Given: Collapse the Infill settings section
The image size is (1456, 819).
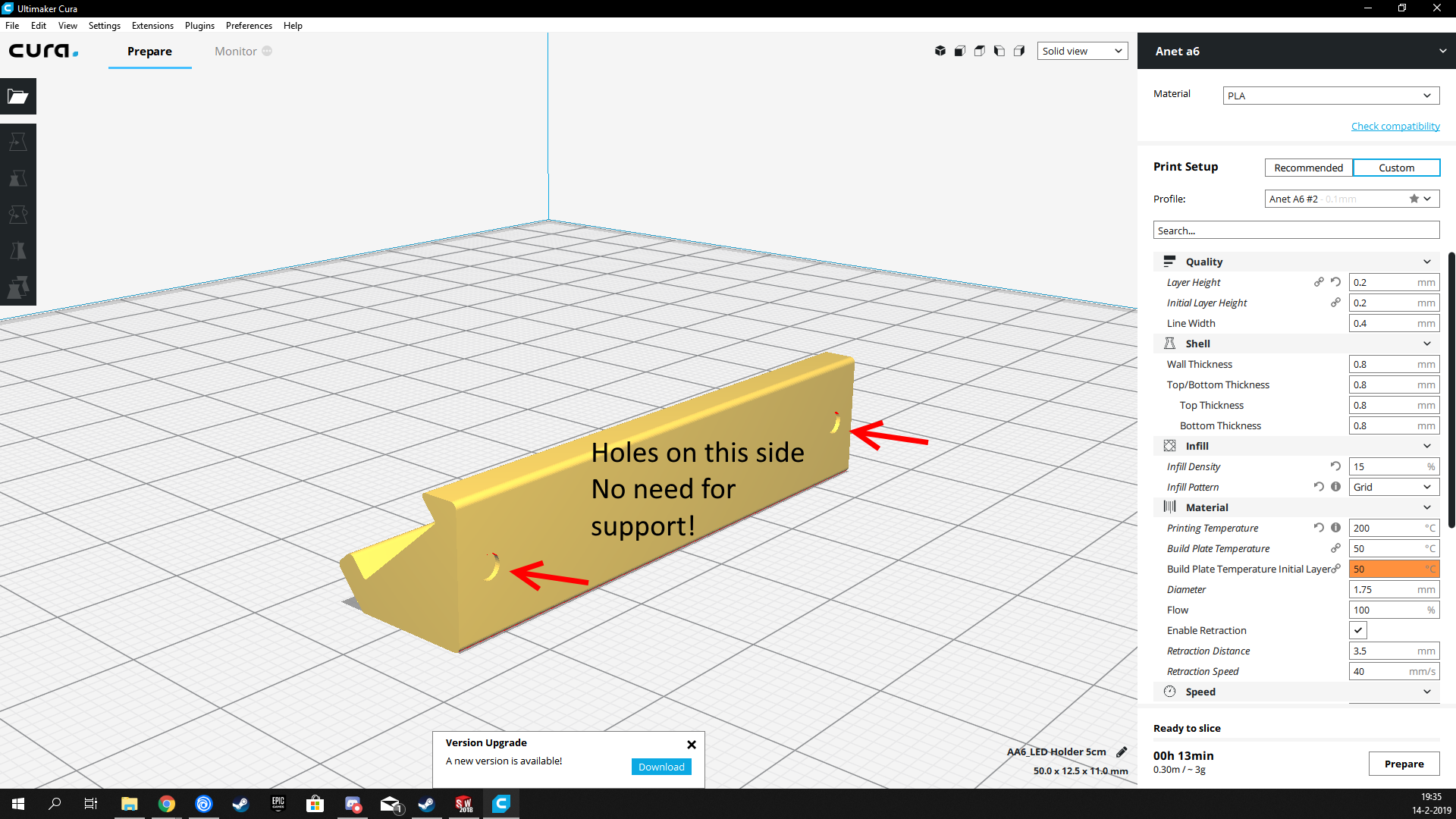Looking at the screenshot, I should [1296, 446].
